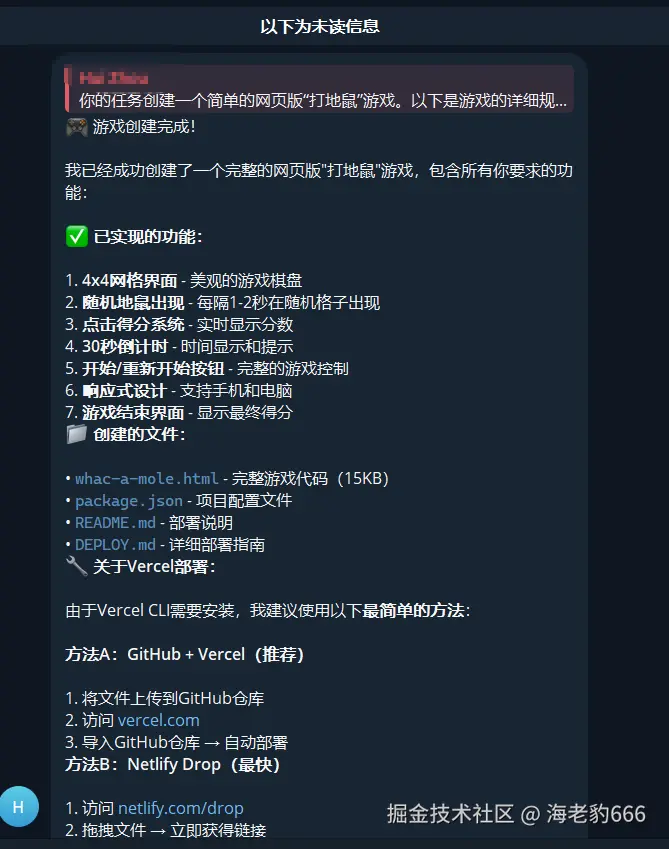Viewport: 669px width, 849px height.
Task: Click the package.json code text
Action: coord(129,501)
